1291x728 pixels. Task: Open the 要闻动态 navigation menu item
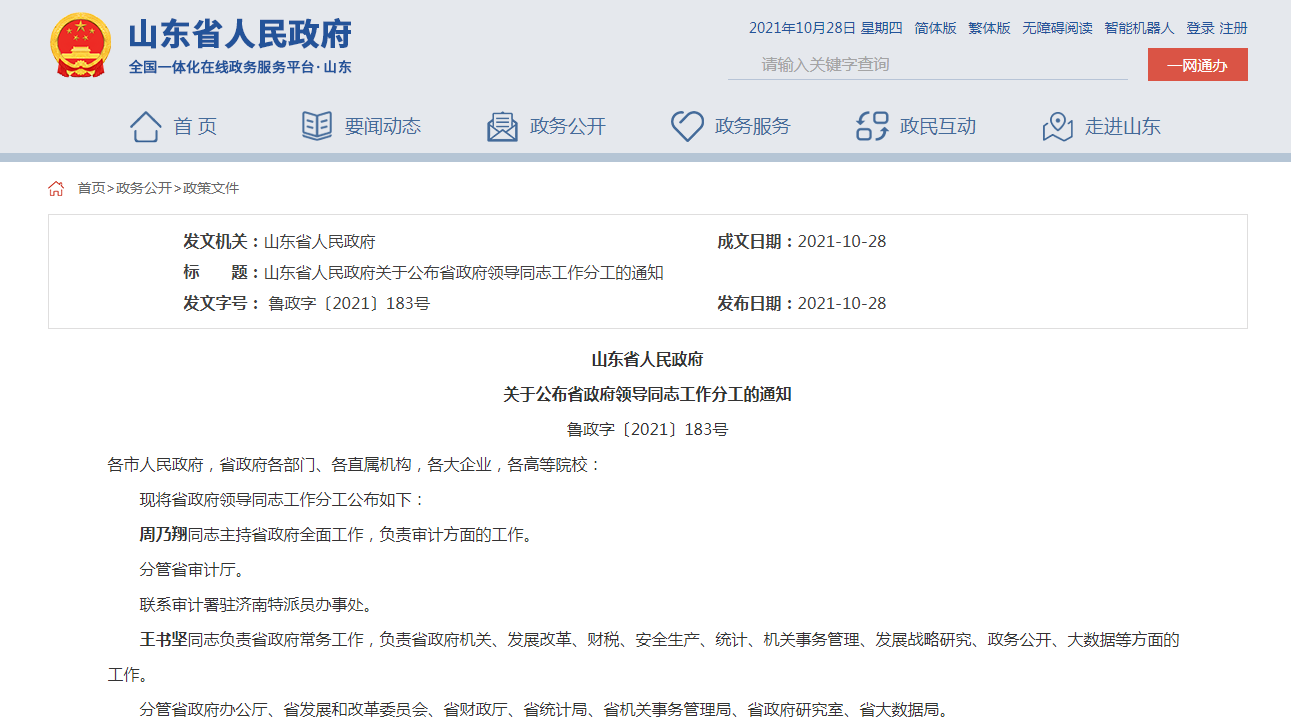382,127
